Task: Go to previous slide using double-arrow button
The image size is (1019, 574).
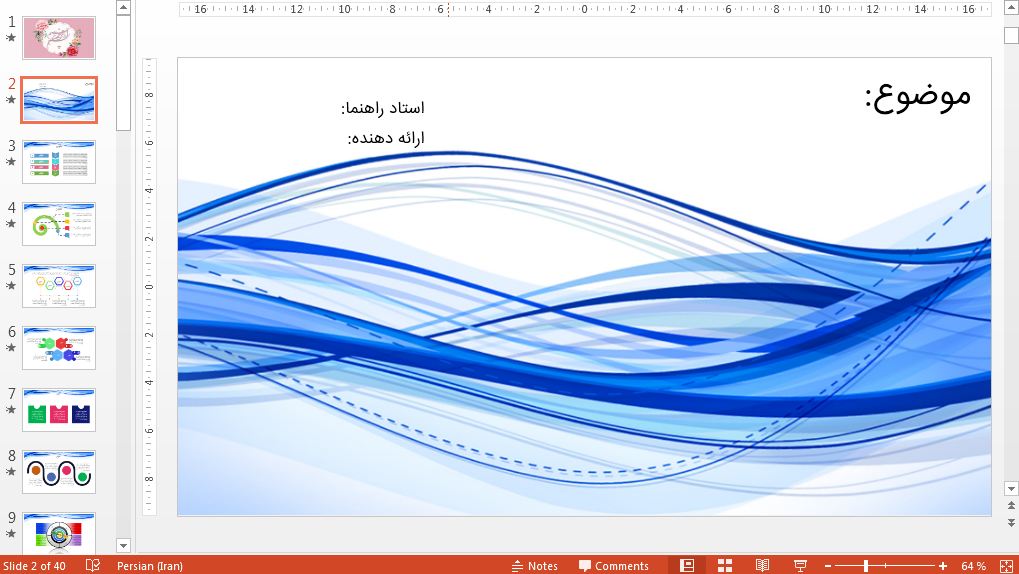Action: 1011,507
